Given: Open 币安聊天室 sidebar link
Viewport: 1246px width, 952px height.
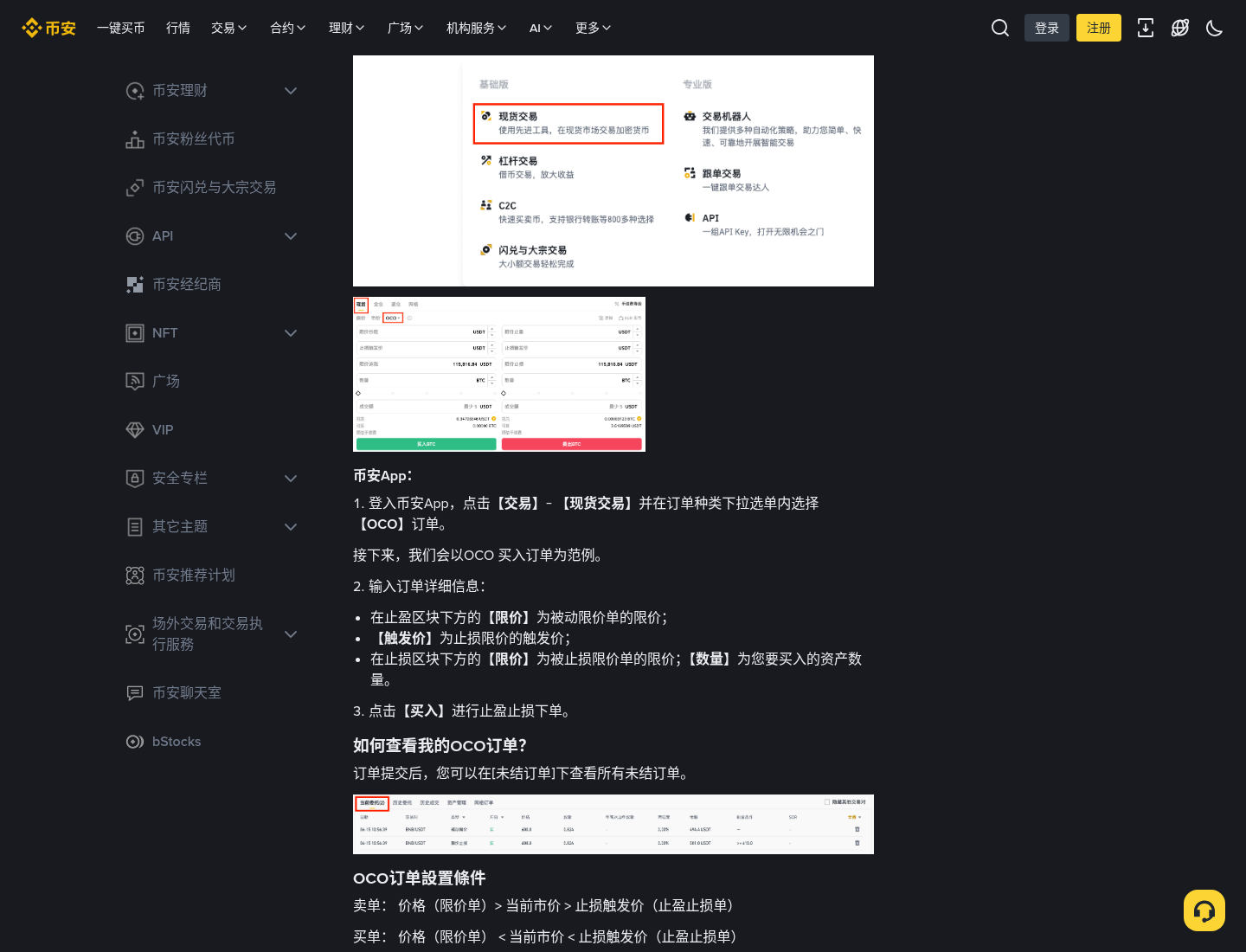Looking at the screenshot, I should (187, 693).
